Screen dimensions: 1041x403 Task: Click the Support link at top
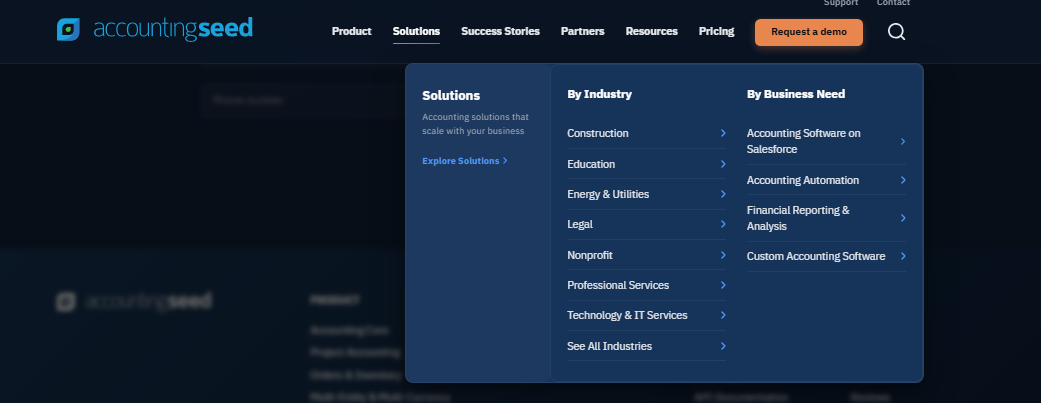coord(841,3)
